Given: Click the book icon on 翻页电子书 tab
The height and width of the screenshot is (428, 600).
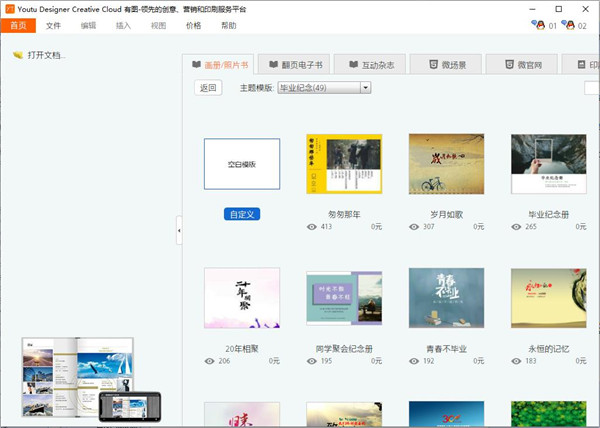Looking at the screenshot, I should tap(272, 64).
